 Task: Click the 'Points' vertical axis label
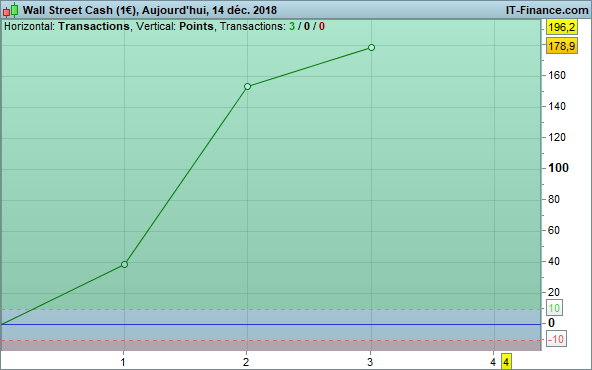(196, 26)
